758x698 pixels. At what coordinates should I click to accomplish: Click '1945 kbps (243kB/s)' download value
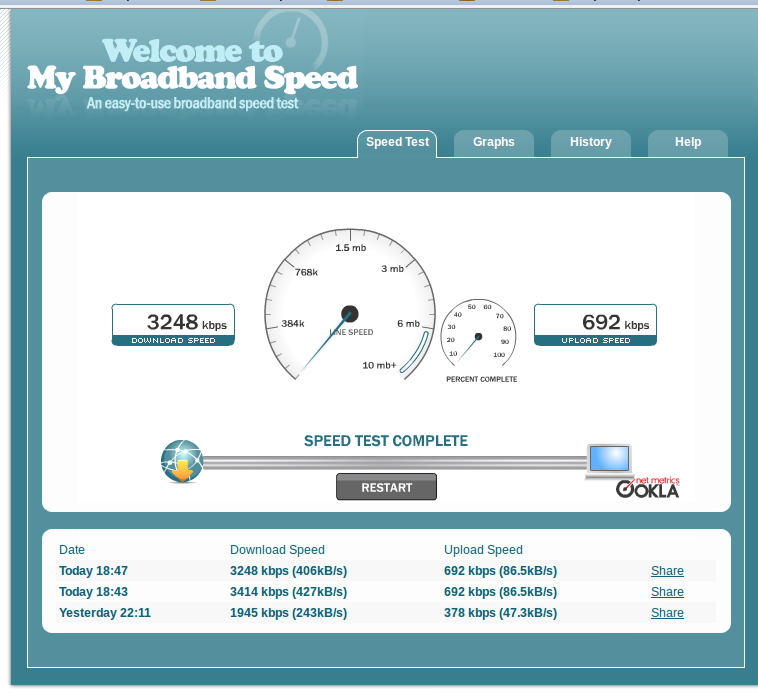(x=289, y=612)
